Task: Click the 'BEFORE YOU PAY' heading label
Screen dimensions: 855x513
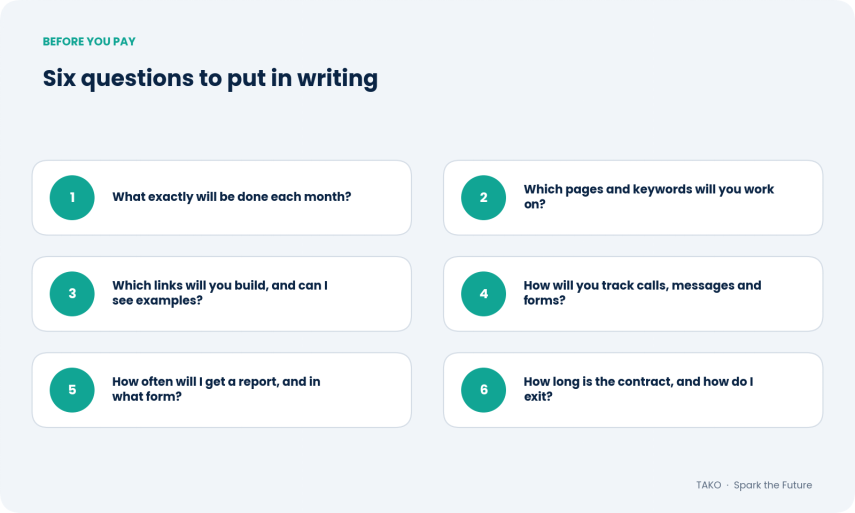Action: click(x=89, y=41)
